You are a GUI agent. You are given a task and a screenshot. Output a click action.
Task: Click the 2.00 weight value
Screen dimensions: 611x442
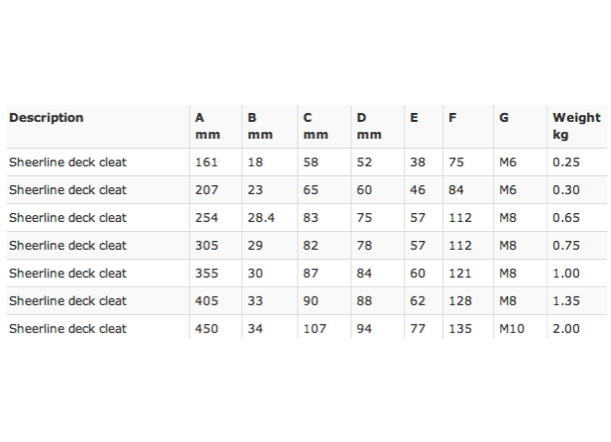(x=566, y=329)
